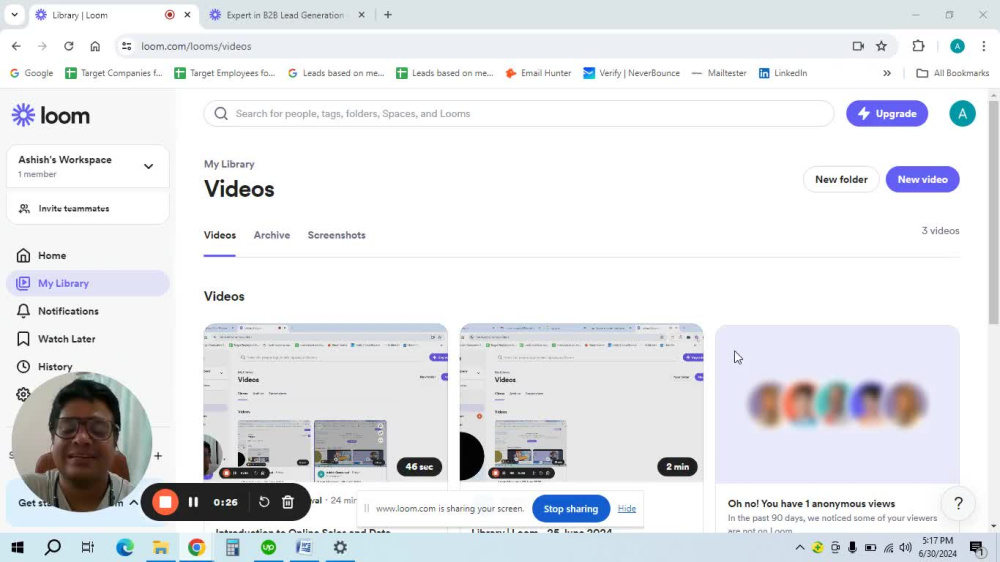1000x562 pixels.
Task: Create a New folder
Action: pyautogui.click(x=841, y=179)
